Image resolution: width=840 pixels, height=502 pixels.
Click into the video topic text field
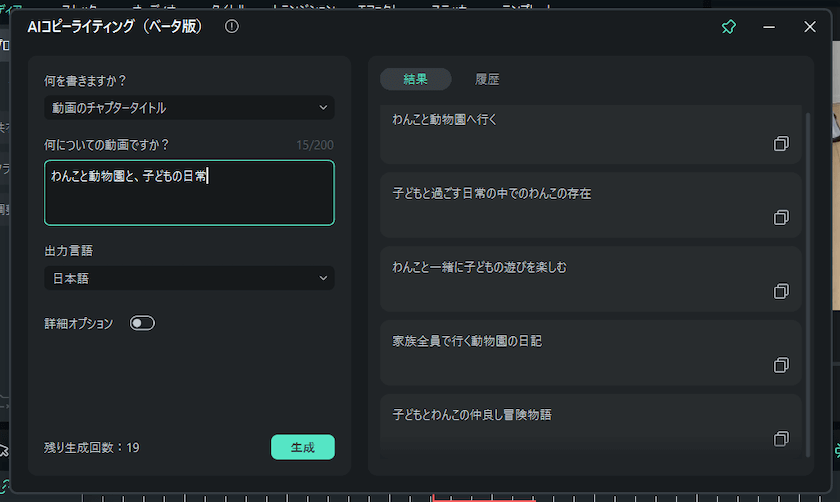(x=189, y=192)
